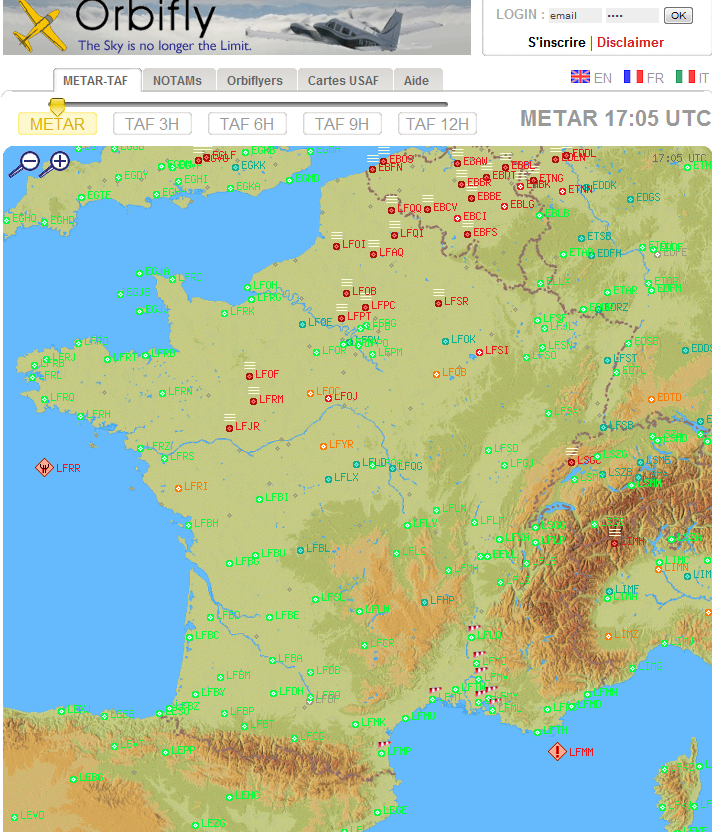Click the LFOF red airport marker
Screen dimensions: 712x832
coord(248,375)
